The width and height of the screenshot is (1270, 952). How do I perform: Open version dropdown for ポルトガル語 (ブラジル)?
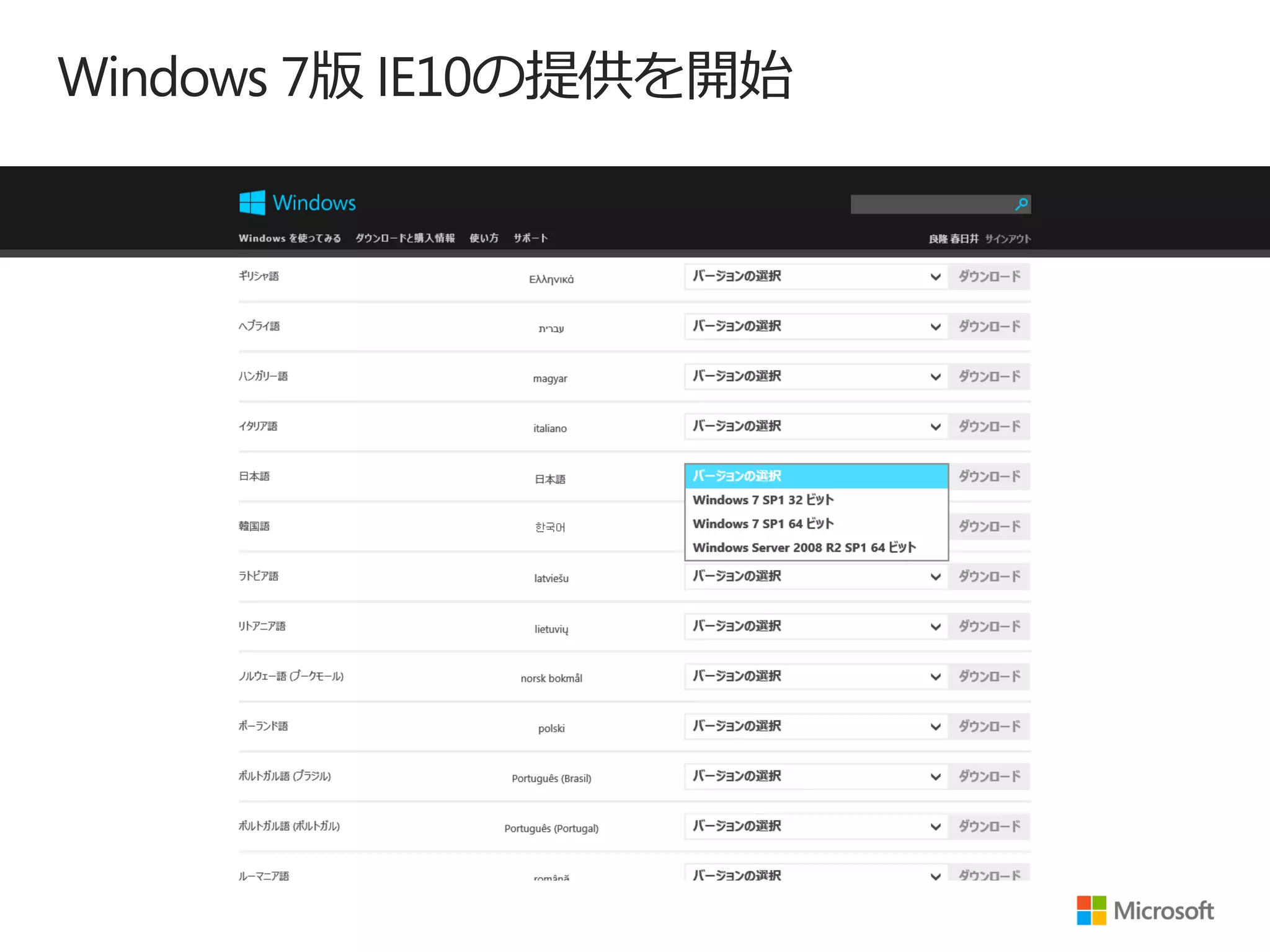click(816, 777)
